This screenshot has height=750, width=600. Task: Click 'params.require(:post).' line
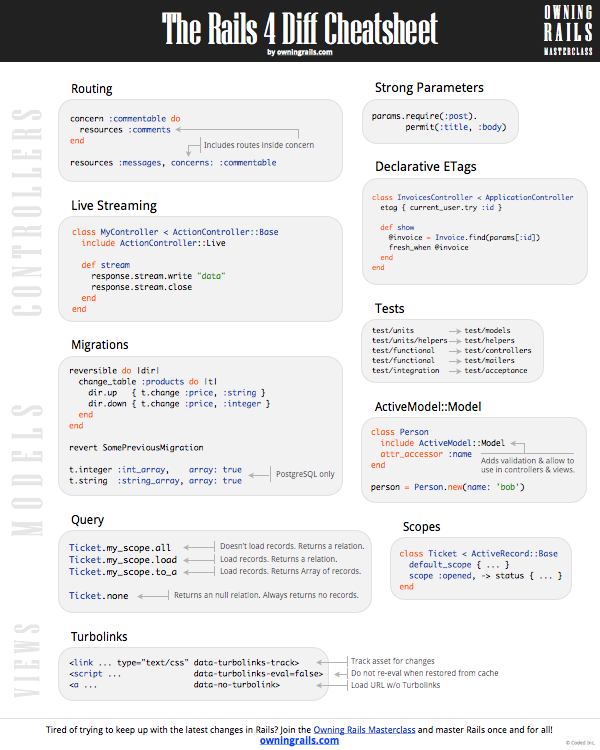point(424,116)
